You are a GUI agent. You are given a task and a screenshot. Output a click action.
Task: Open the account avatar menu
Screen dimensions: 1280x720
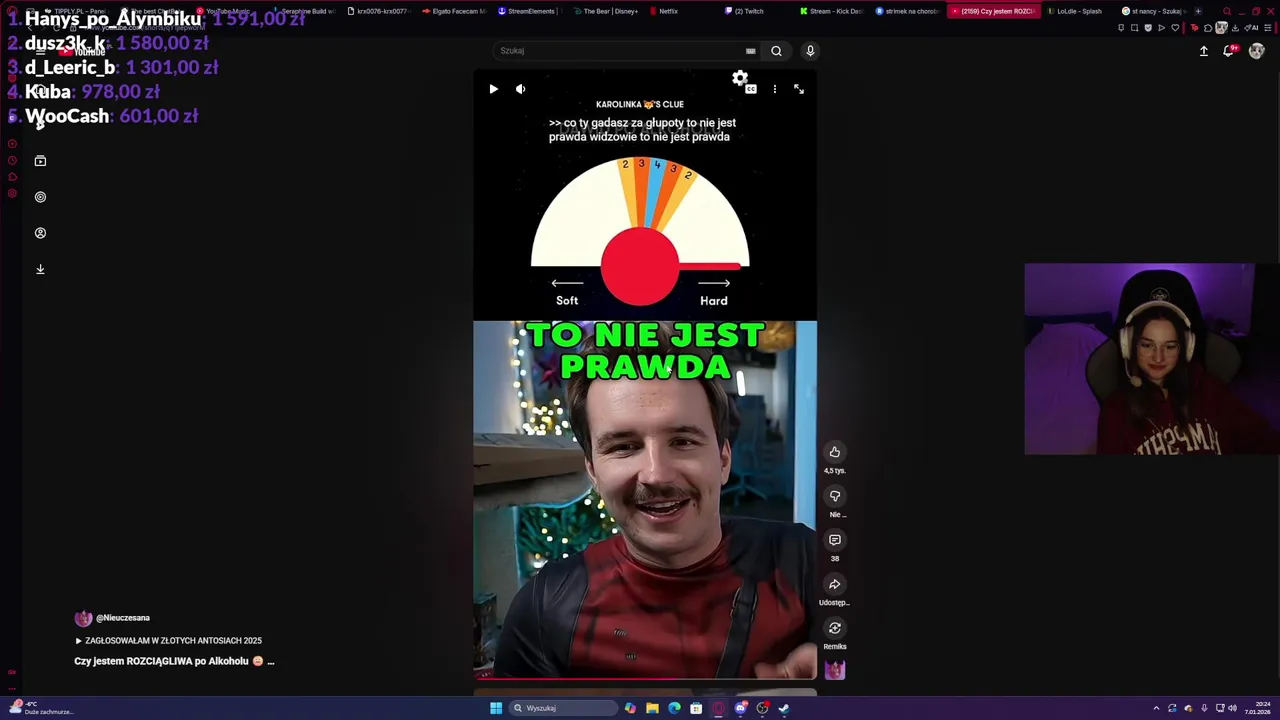pyautogui.click(x=1257, y=51)
